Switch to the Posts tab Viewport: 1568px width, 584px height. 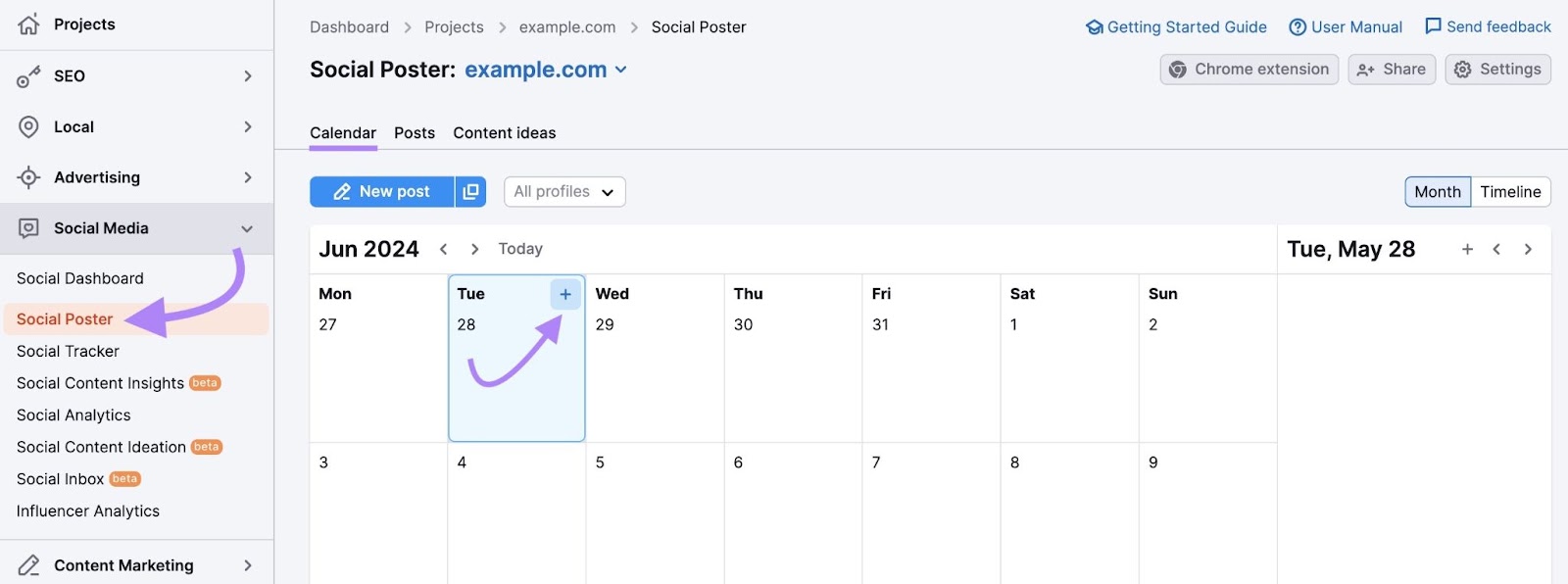pos(414,132)
